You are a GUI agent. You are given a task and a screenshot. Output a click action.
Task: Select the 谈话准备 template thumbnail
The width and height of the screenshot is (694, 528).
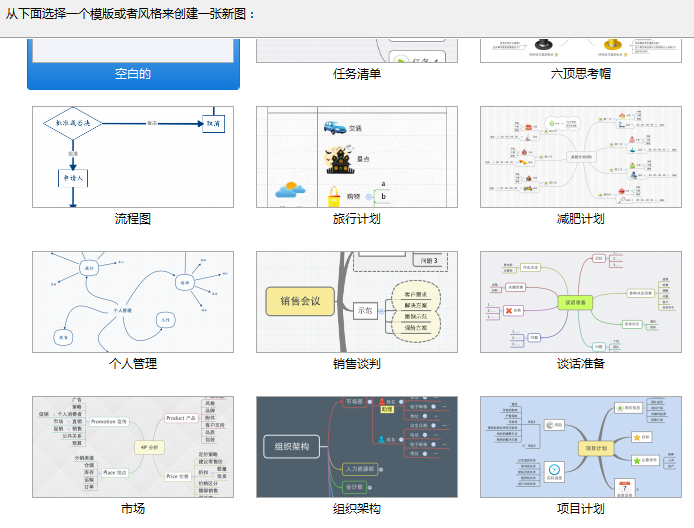coord(581,302)
